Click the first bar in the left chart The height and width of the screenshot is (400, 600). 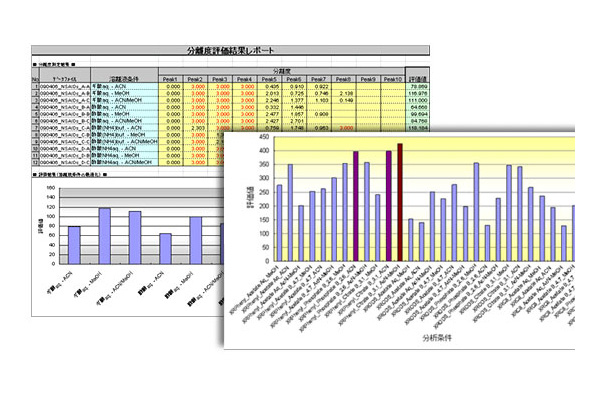(x=74, y=245)
